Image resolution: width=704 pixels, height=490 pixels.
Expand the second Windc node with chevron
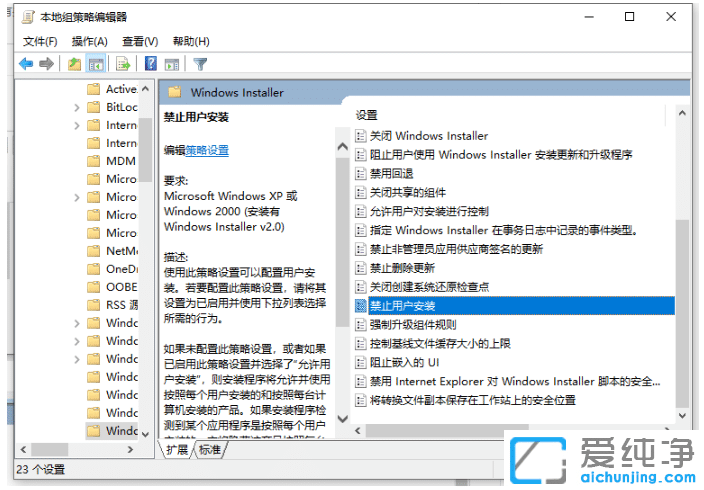(77, 341)
